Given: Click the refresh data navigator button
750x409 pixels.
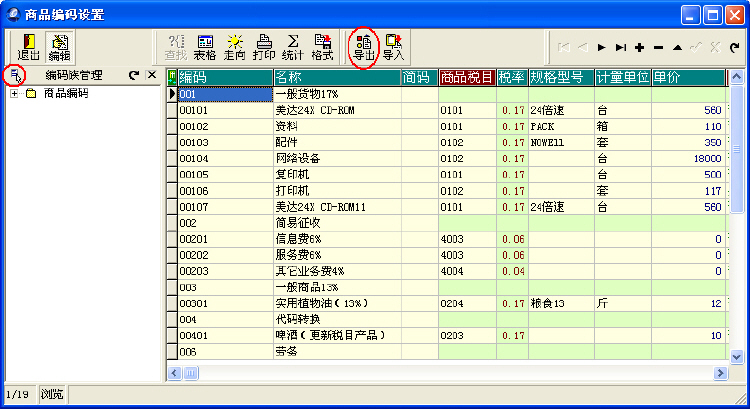Looking at the screenshot, I should click(x=734, y=47).
